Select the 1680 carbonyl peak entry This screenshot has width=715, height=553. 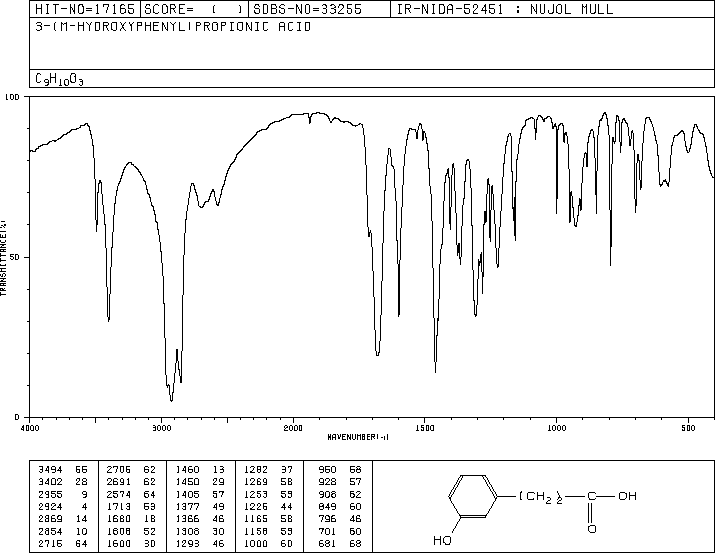(x=131, y=519)
